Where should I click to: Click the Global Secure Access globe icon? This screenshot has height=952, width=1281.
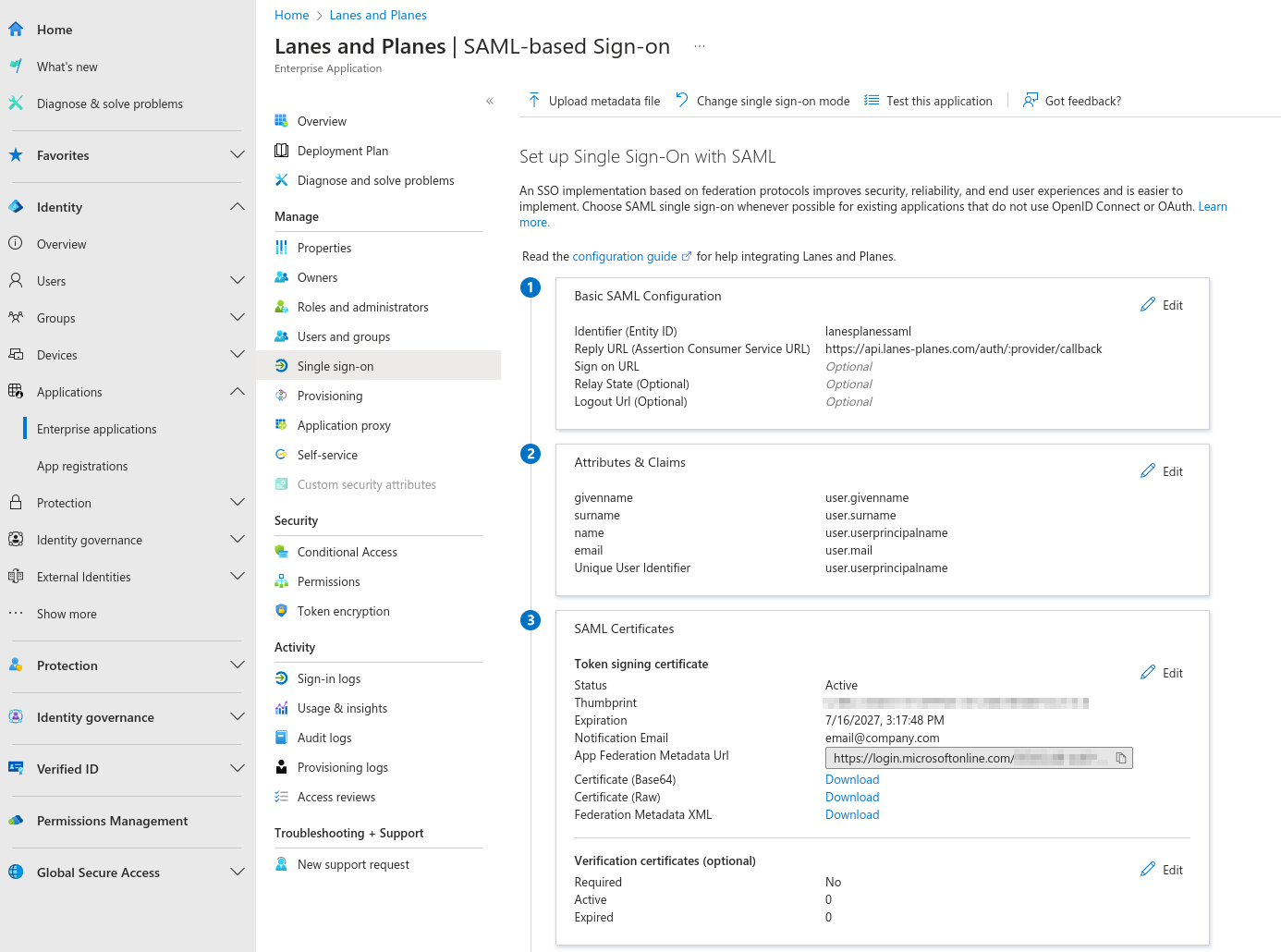[16, 873]
